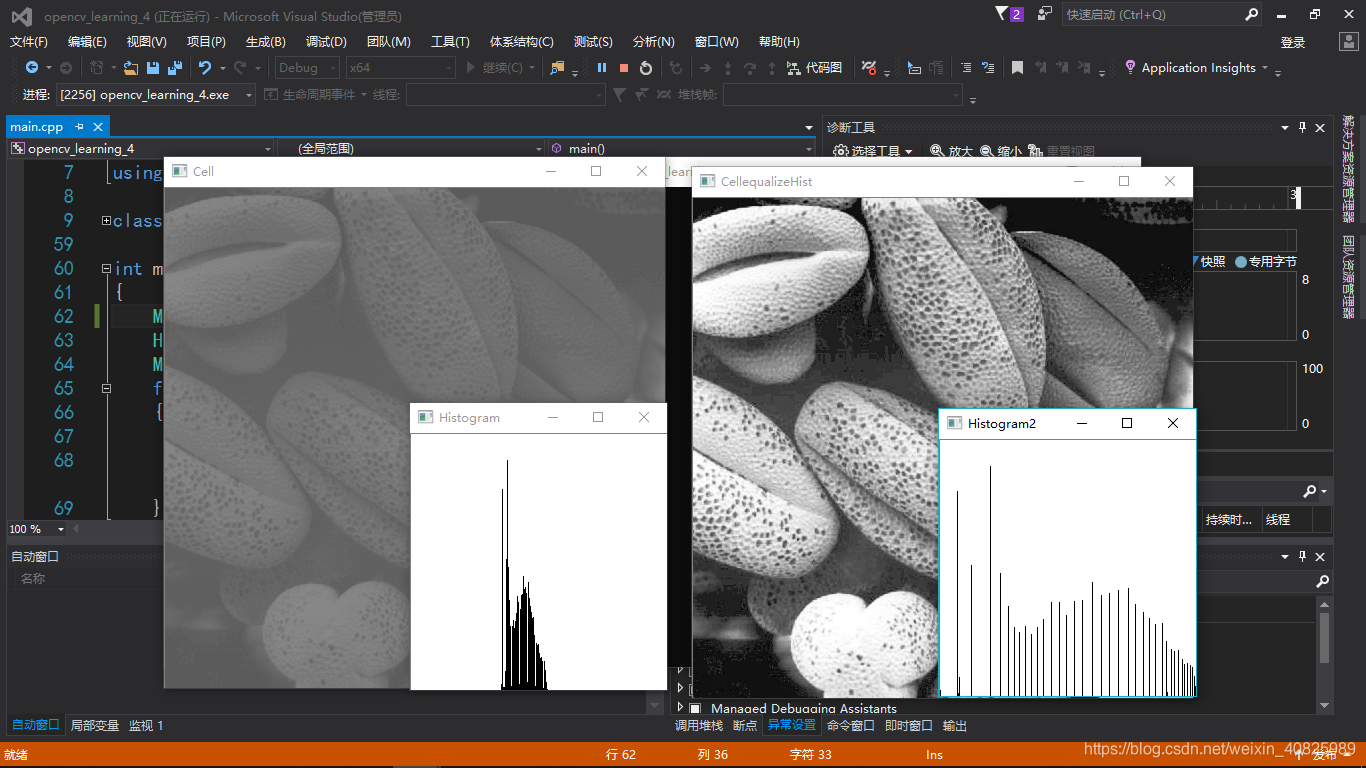The width and height of the screenshot is (1366, 768).
Task: Open the 100 % editor zoom dropdown
Action: pyautogui.click(x=37, y=529)
